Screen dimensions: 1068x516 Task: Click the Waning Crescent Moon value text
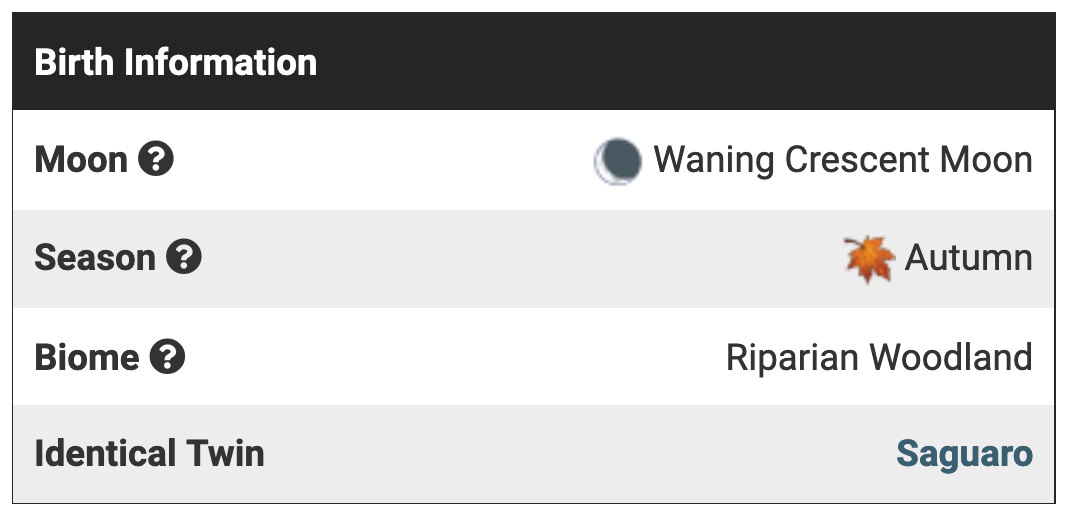842,160
